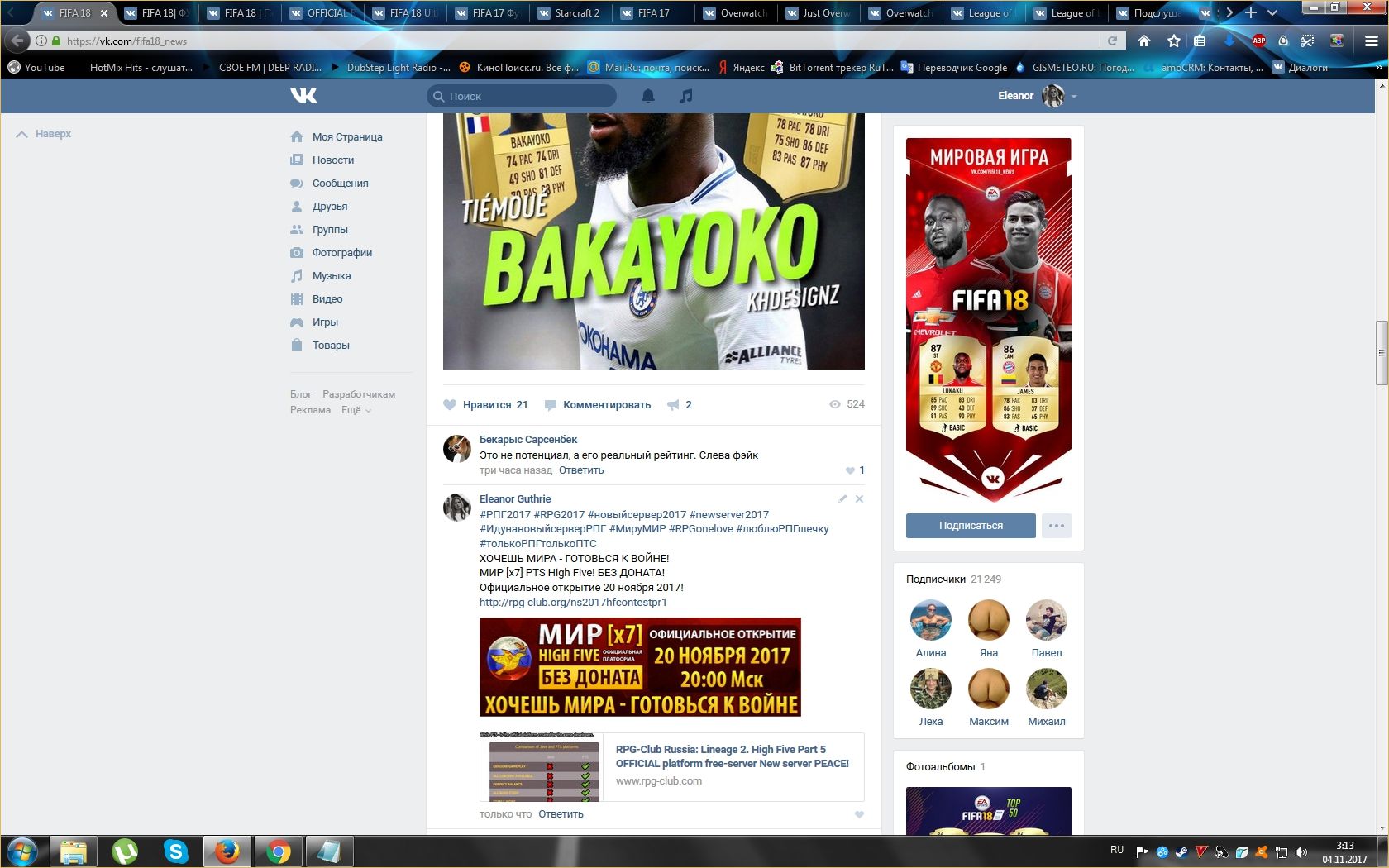Edit Eleanor Guthrie's comment with pencil icon
Viewport: 1389px width, 868px height.
842,498
